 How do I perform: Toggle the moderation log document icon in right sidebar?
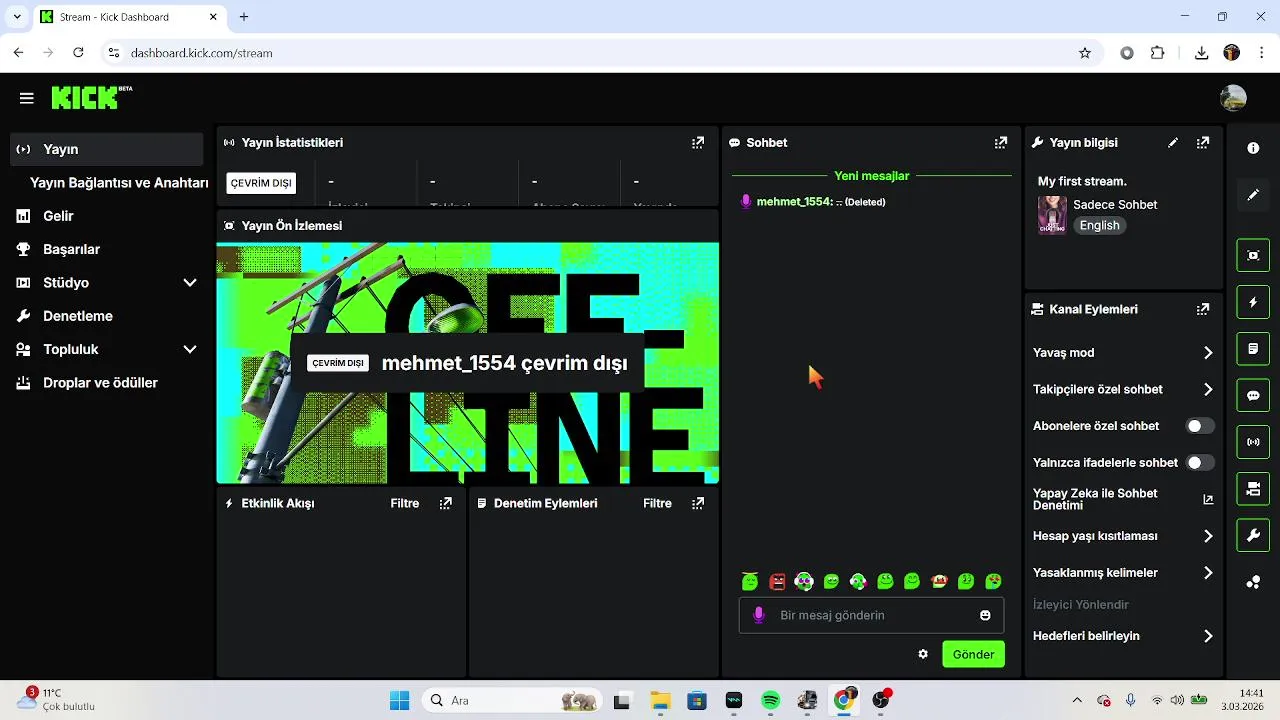click(x=1253, y=349)
